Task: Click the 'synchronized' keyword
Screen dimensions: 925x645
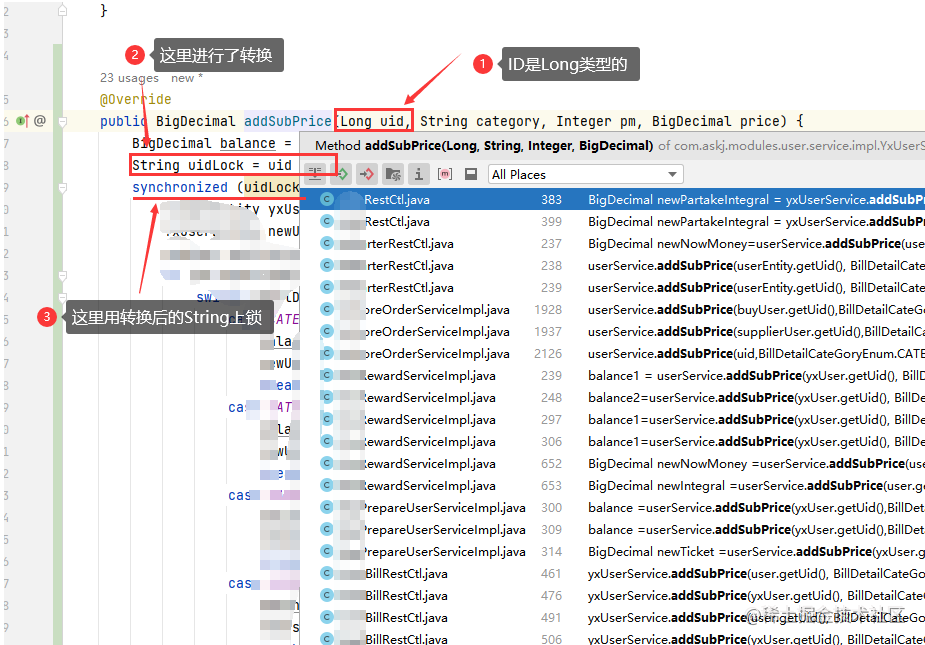Action: (180, 187)
